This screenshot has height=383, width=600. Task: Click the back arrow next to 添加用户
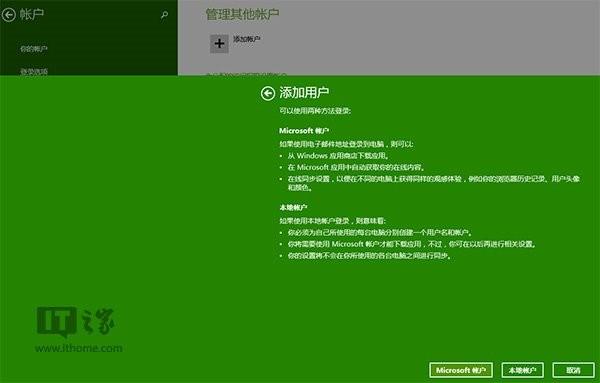point(267,93)
